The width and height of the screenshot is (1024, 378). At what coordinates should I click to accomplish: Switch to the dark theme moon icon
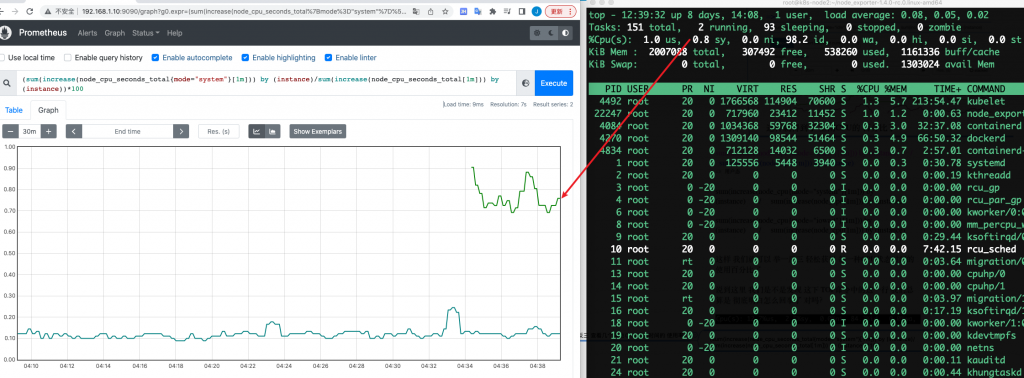(x=551, y=33)
